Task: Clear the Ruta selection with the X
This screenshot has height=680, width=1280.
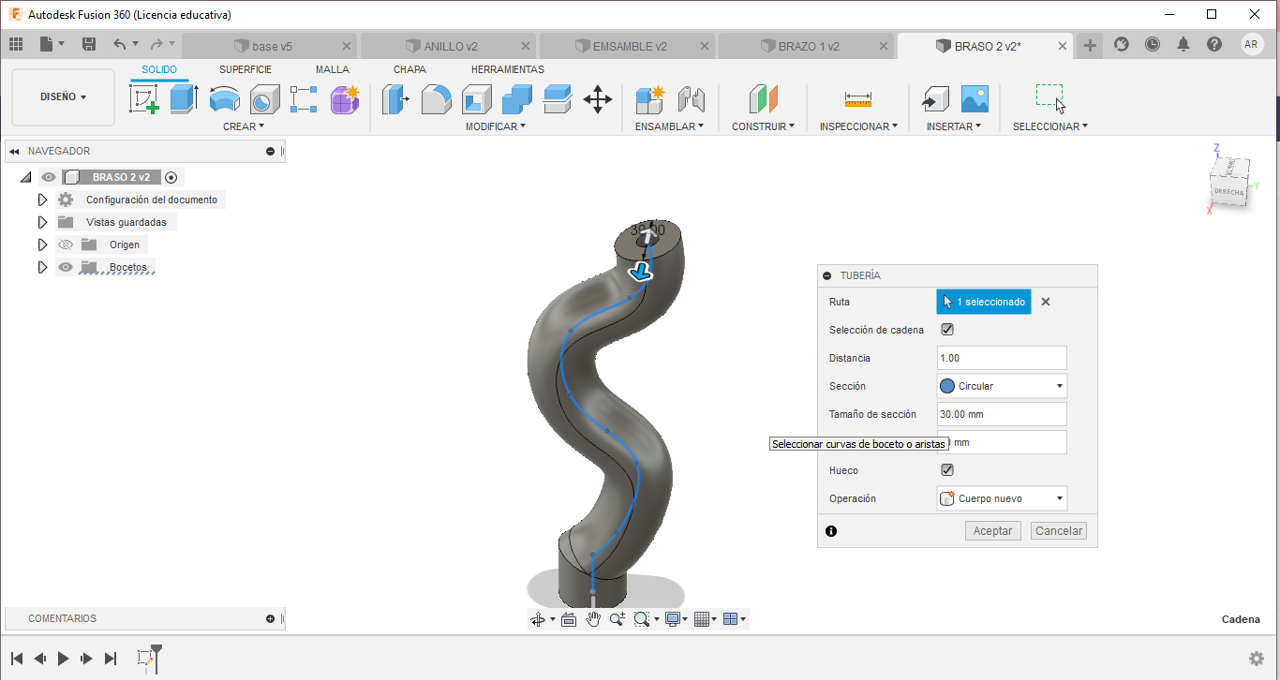Action: (1046, 302)
